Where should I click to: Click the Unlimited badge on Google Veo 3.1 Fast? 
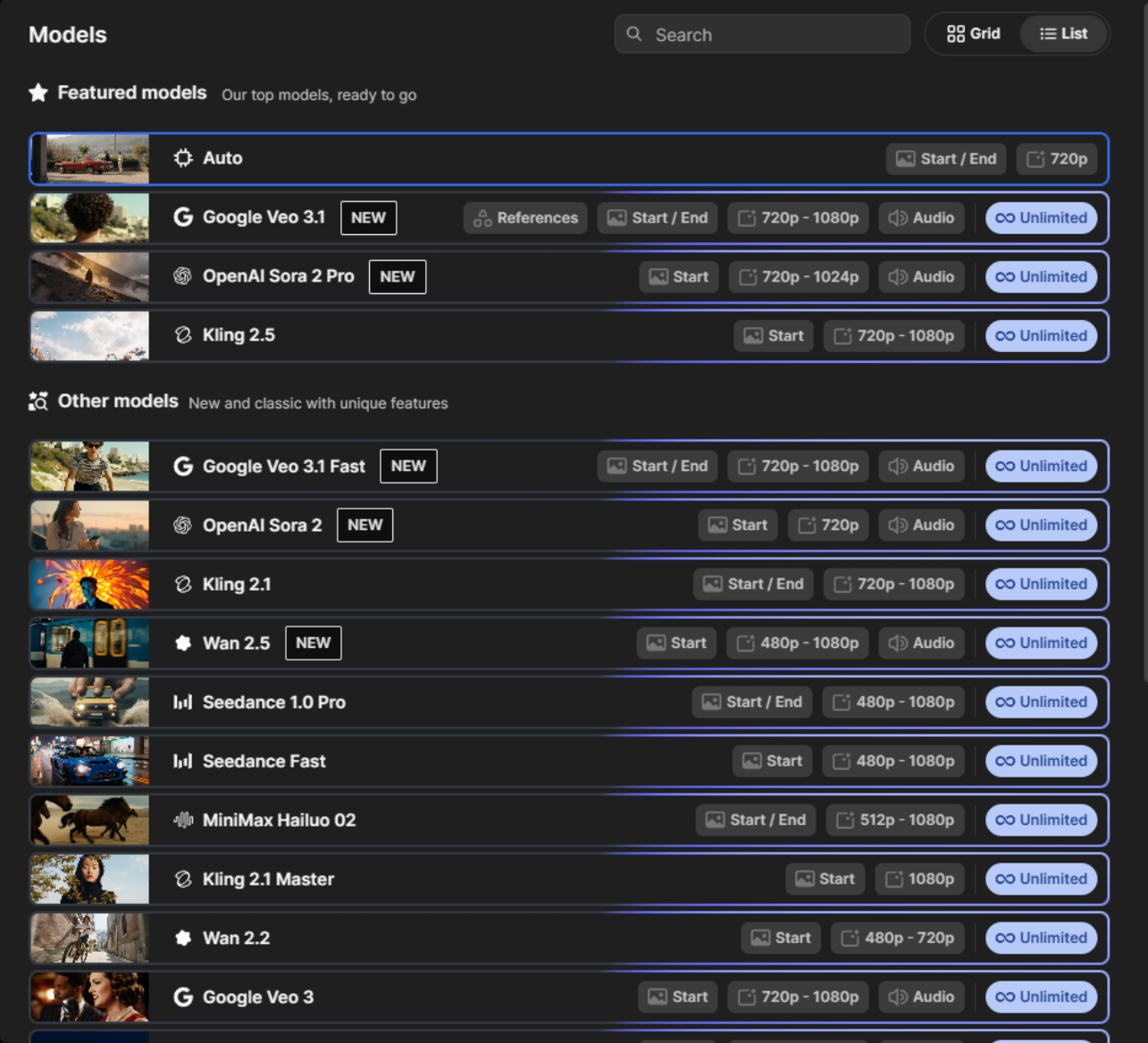[x=1042, y=466]
